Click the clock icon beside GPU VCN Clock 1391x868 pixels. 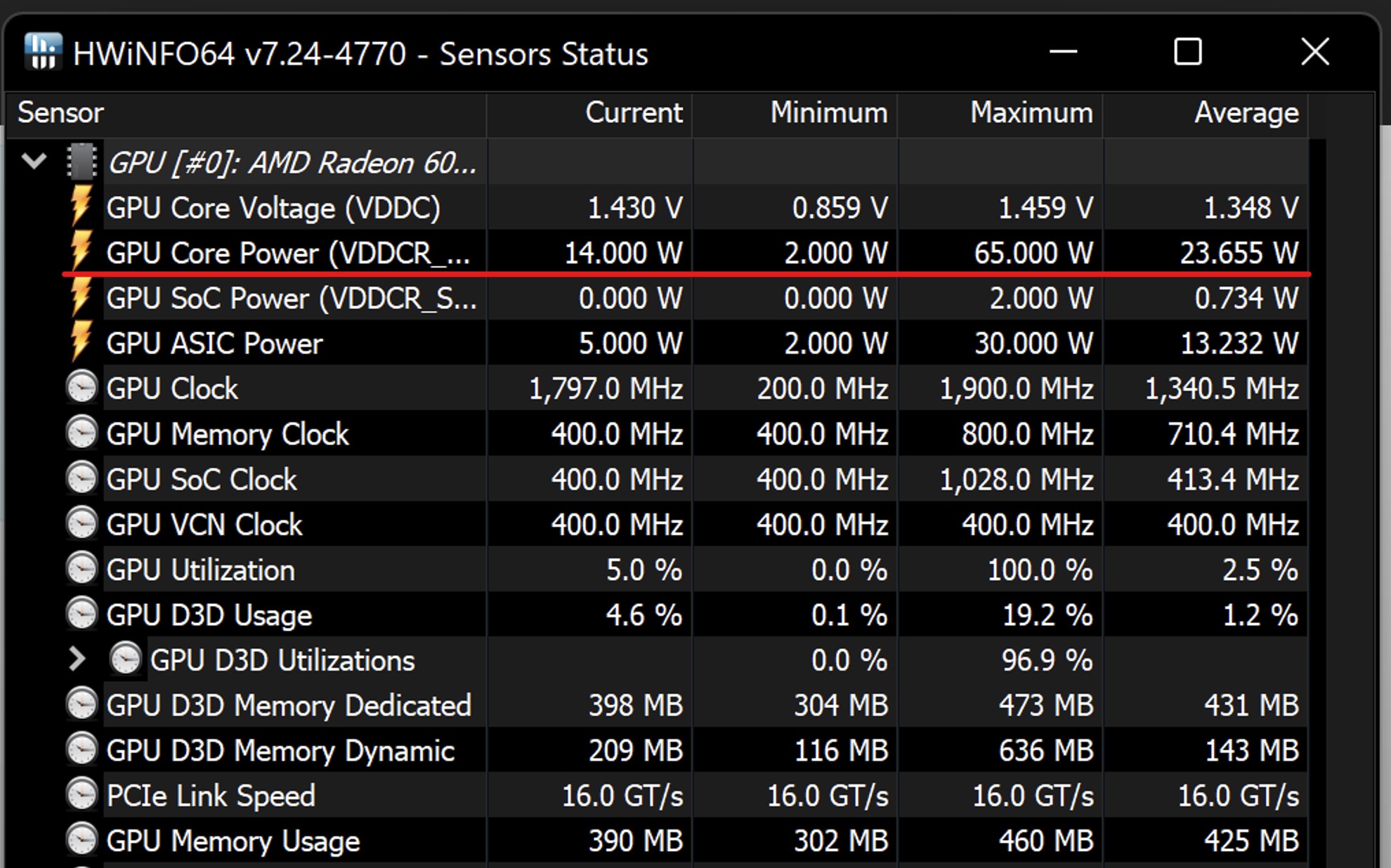point(81,524)
